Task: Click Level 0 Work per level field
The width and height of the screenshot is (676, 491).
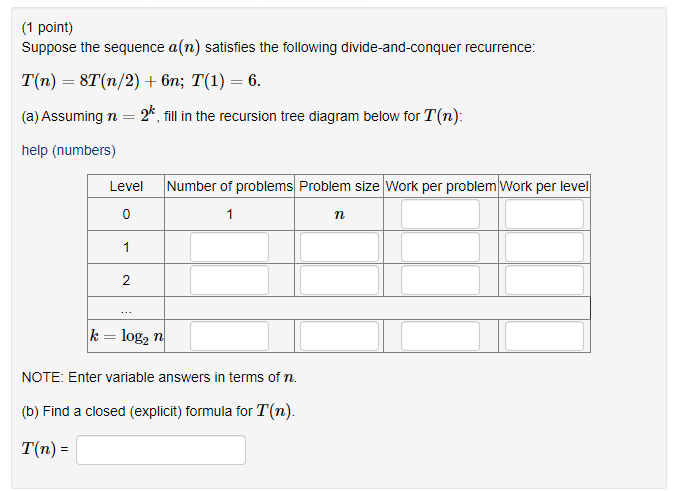Action: (x=544, y=214)
